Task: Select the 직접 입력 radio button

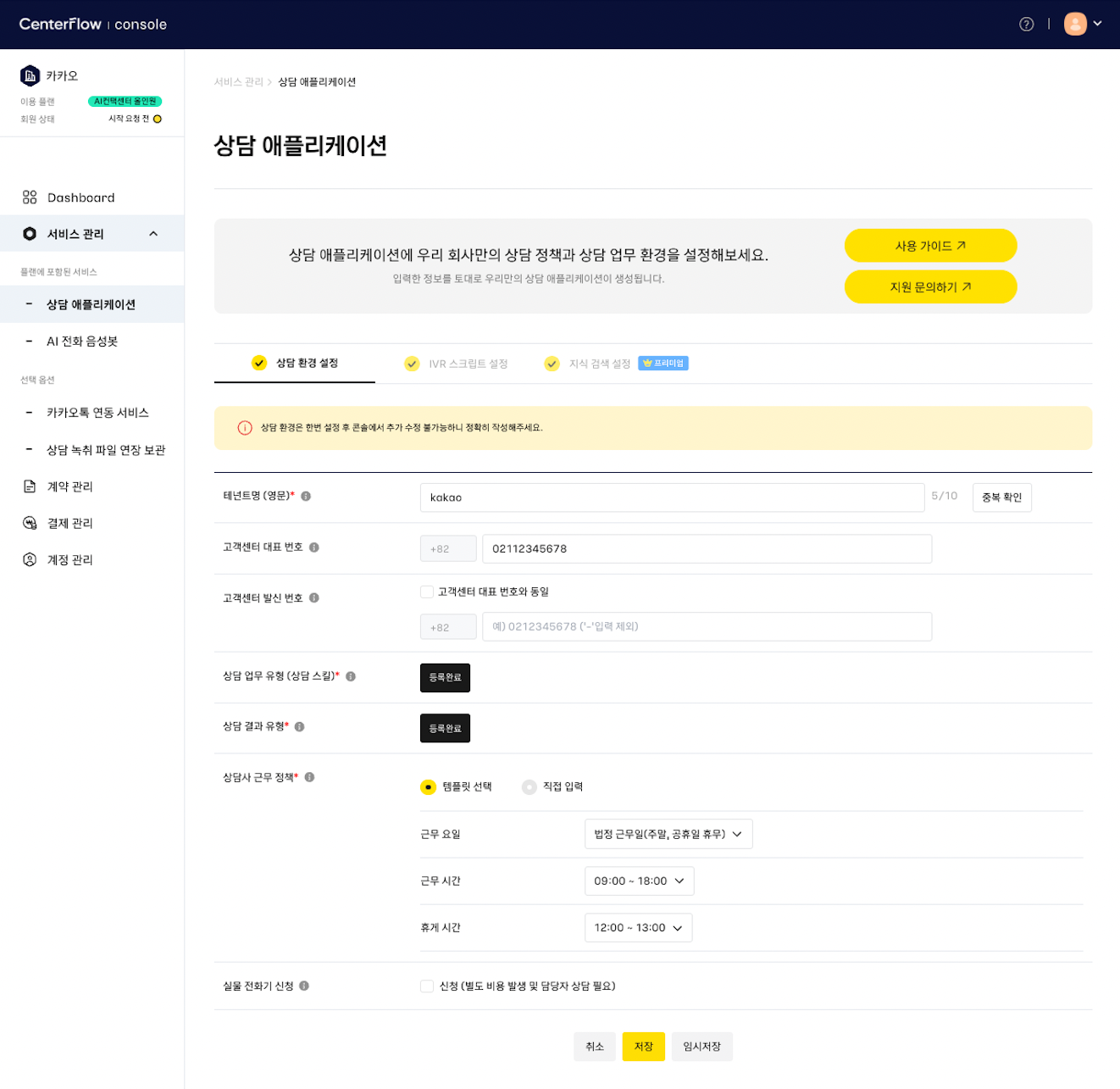Action: 530,787
